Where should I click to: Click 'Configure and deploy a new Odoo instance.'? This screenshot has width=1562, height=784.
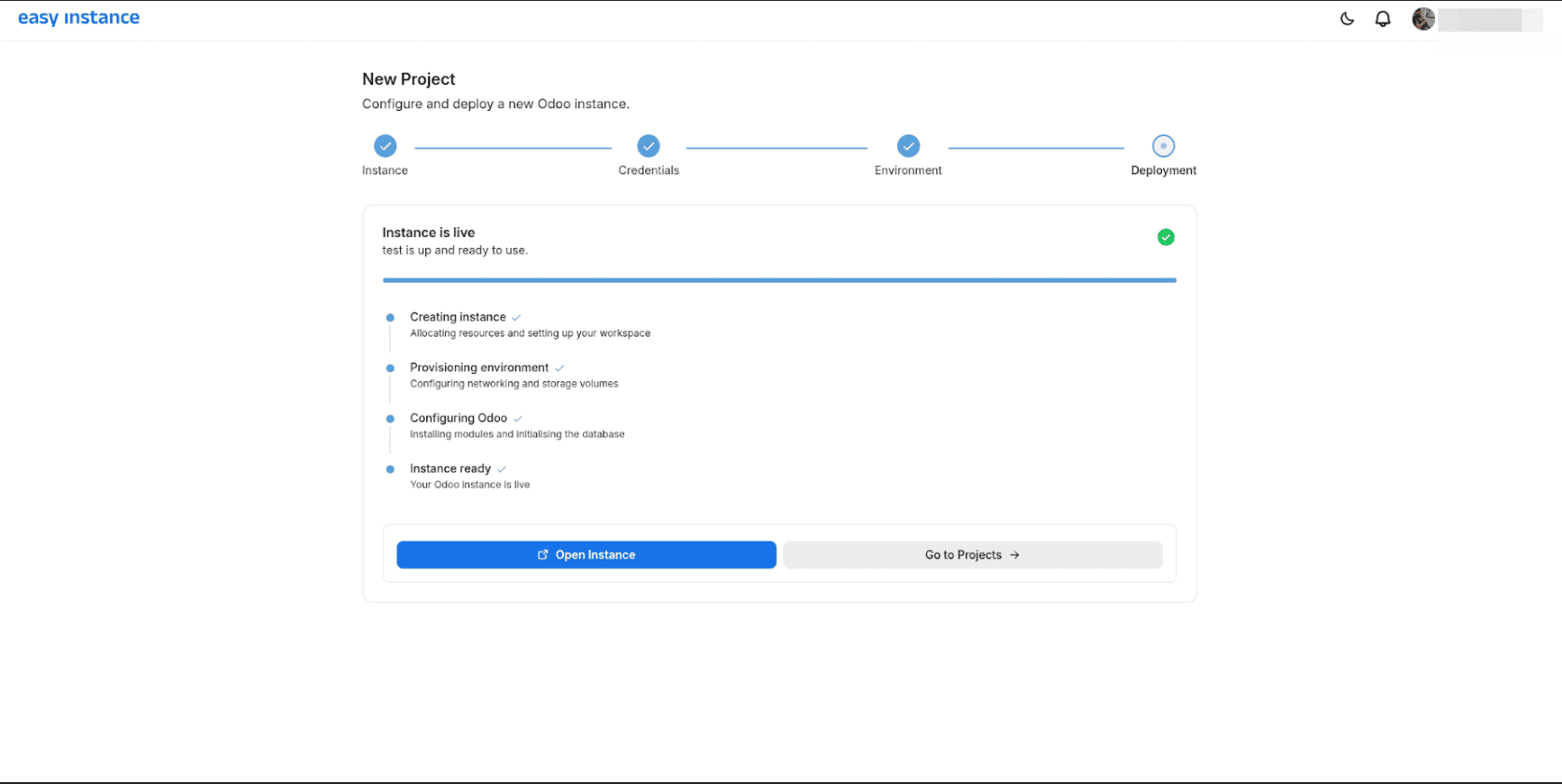point(496,103)
